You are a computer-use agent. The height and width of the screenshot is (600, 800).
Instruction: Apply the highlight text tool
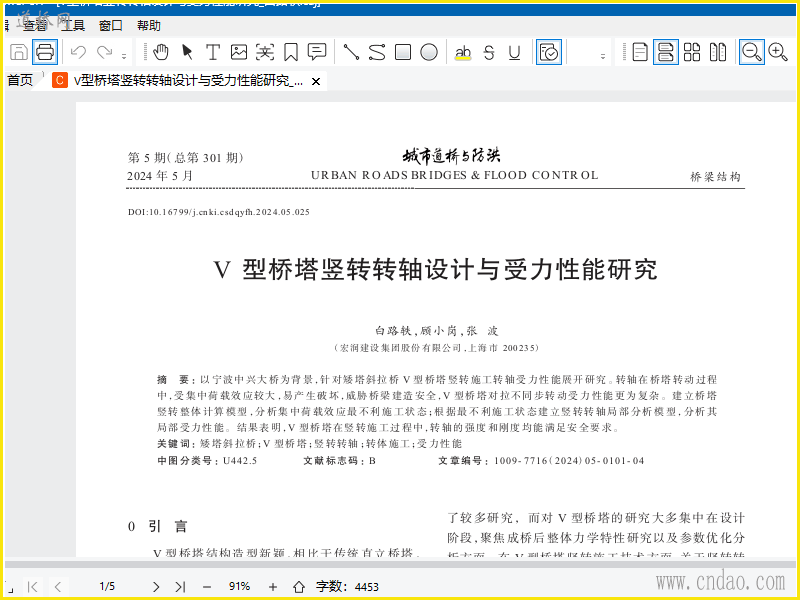tap(463, 52)
